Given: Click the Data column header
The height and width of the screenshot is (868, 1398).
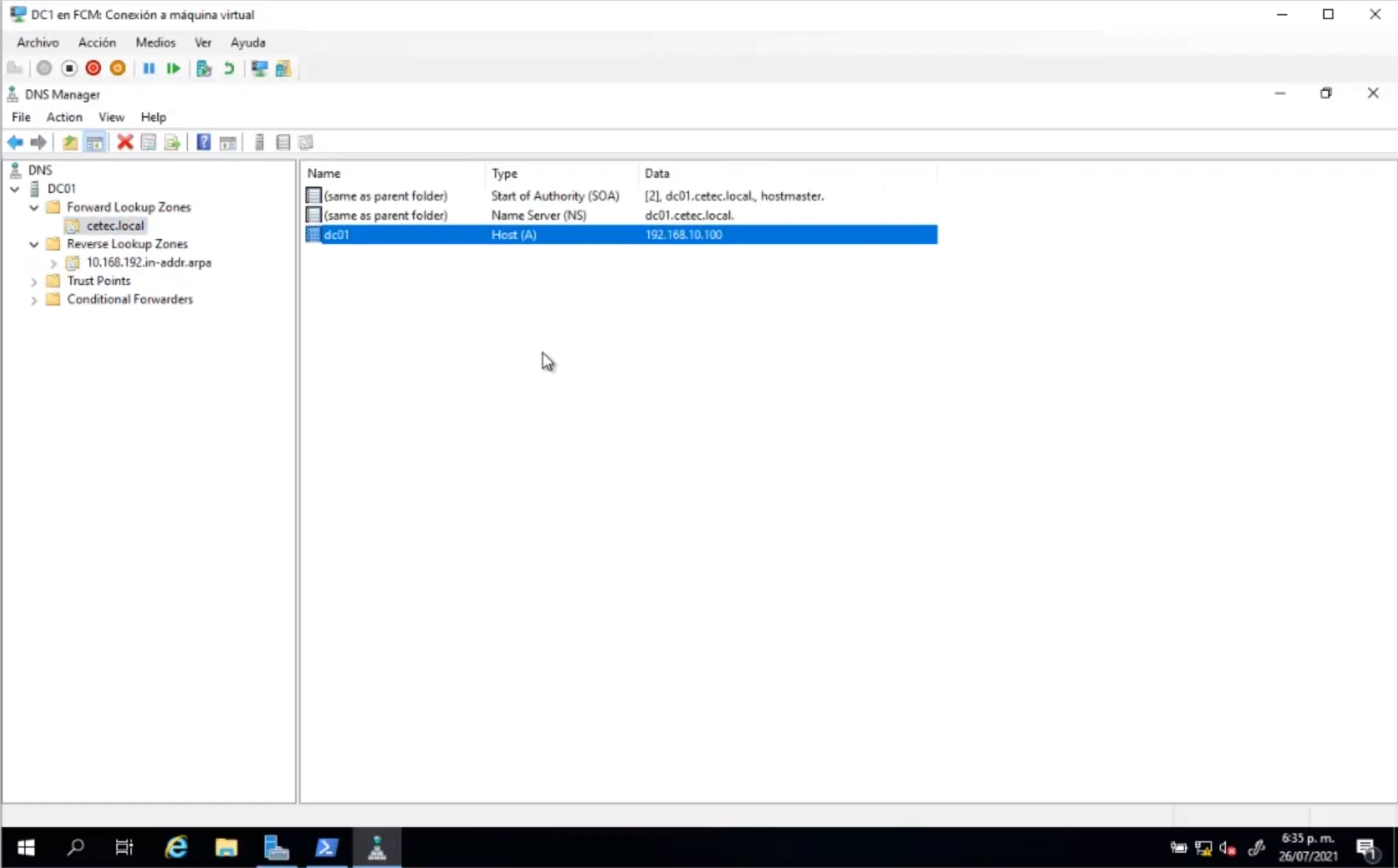Looking at the screenshot, I should pyautogui.click(x=656, y=173).
